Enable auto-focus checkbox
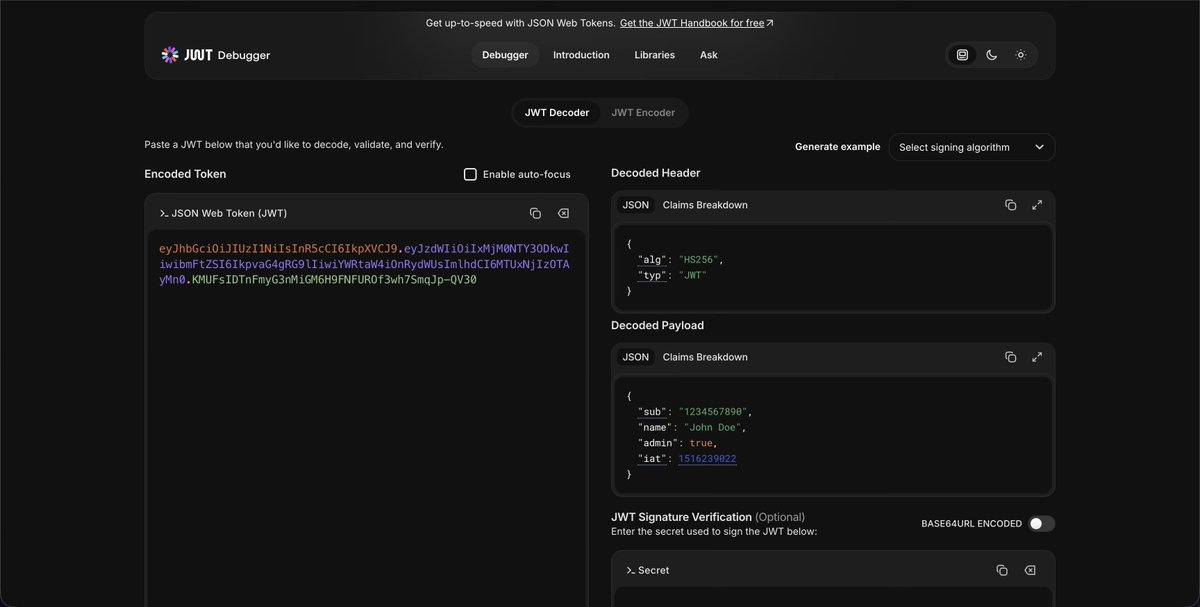This screenshot has height=607, width=1200. [x=470, y=174]
